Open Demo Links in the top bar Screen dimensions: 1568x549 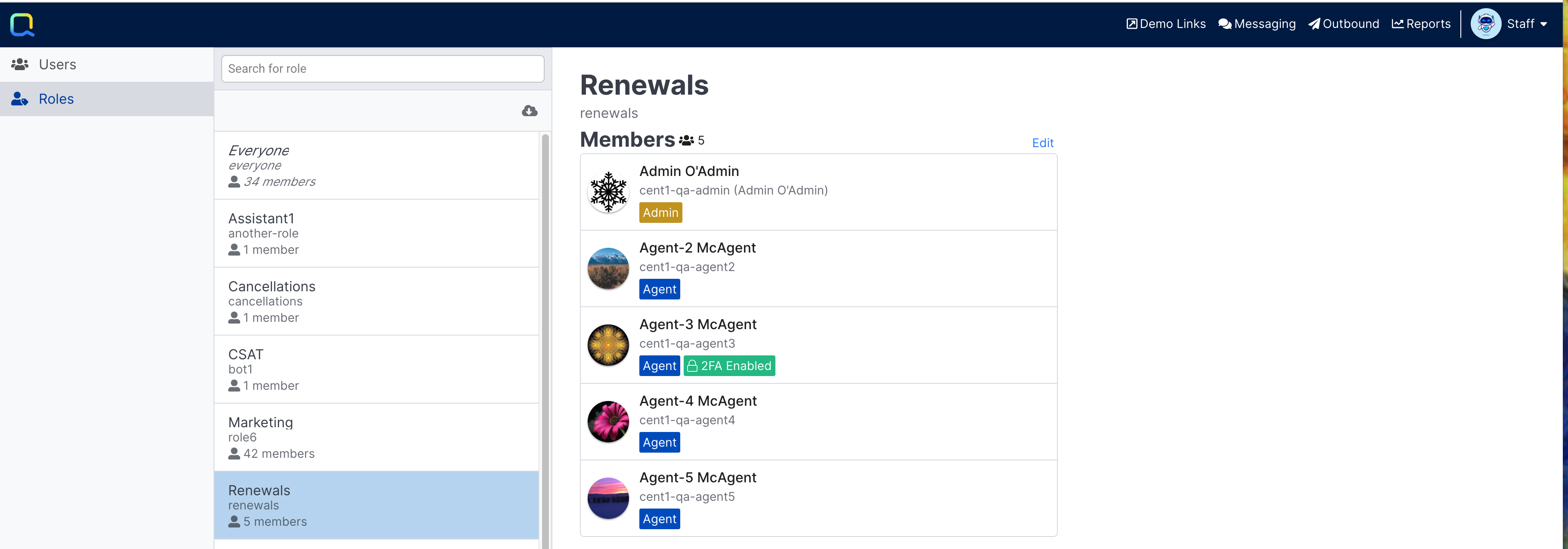tap(1165, 25)
